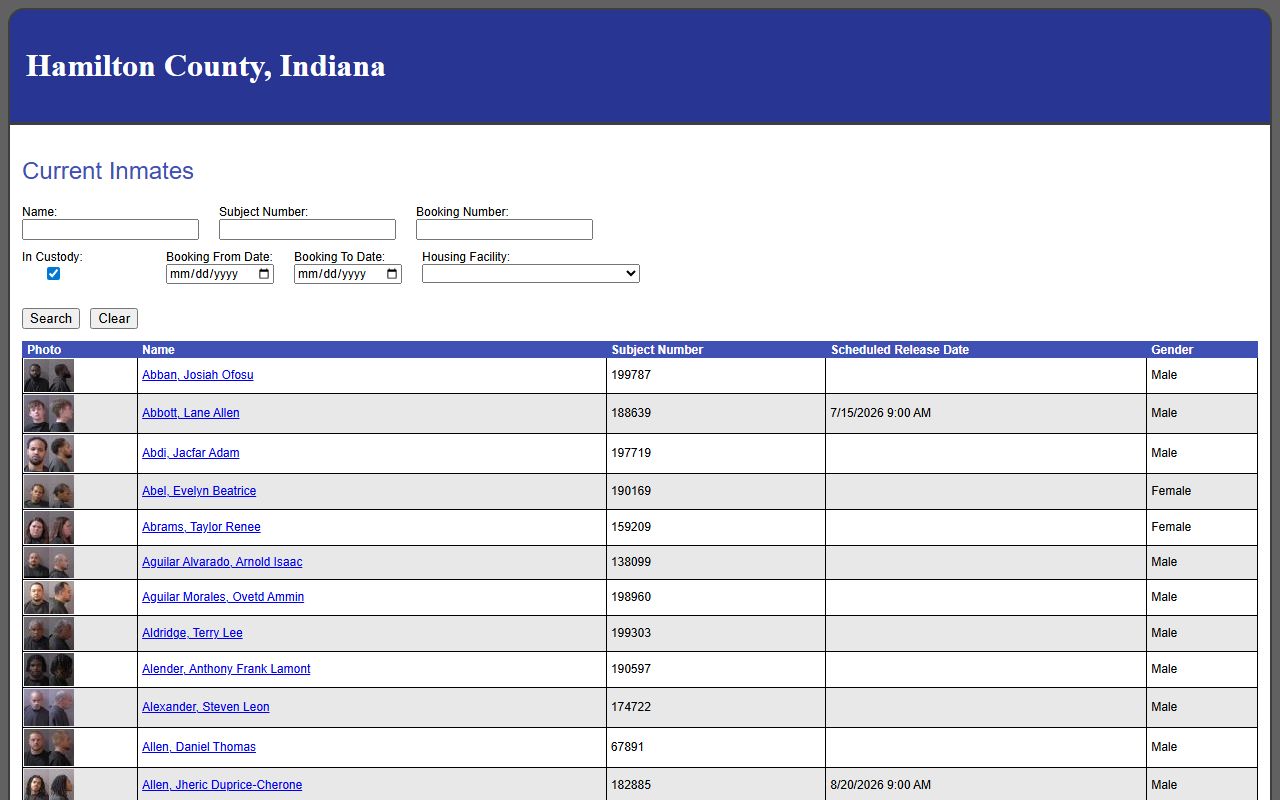Click release date 8/20/2026 9:00 AM
Viewport: 1280px width, 800px height.
coord(880,785)
